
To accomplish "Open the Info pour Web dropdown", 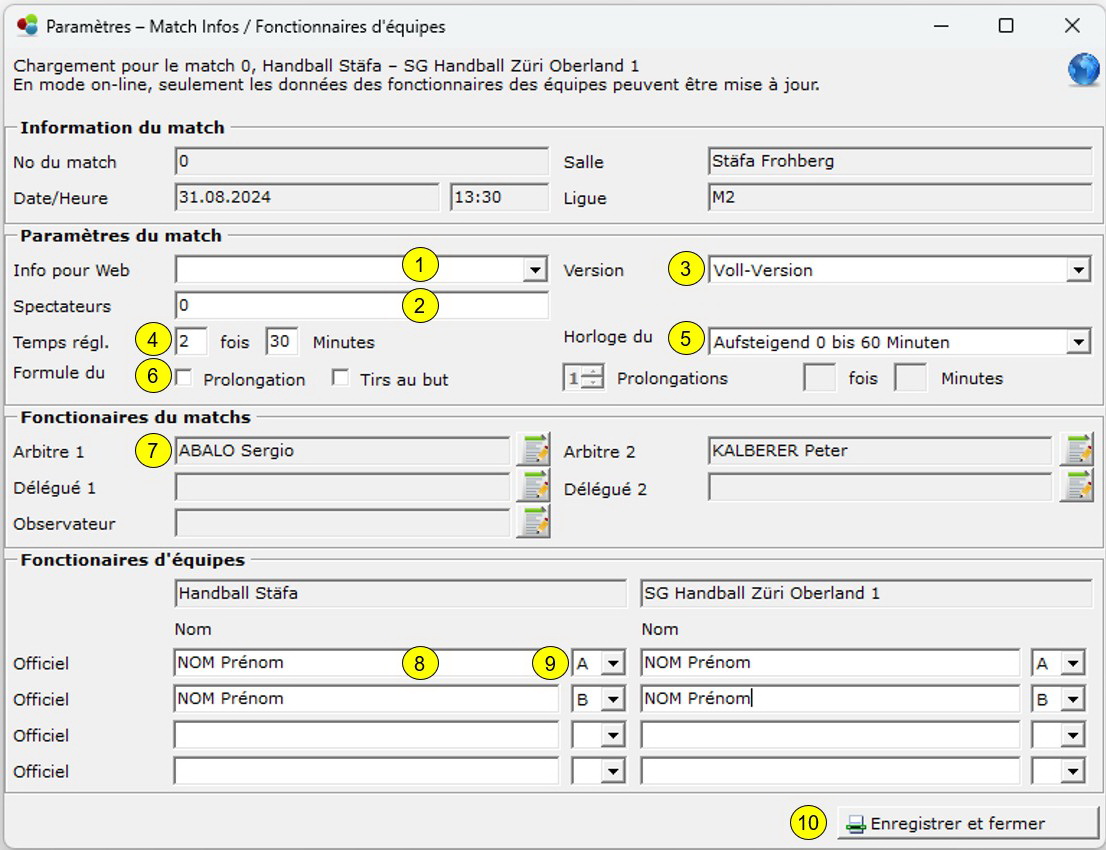I will tap(537, 270).
